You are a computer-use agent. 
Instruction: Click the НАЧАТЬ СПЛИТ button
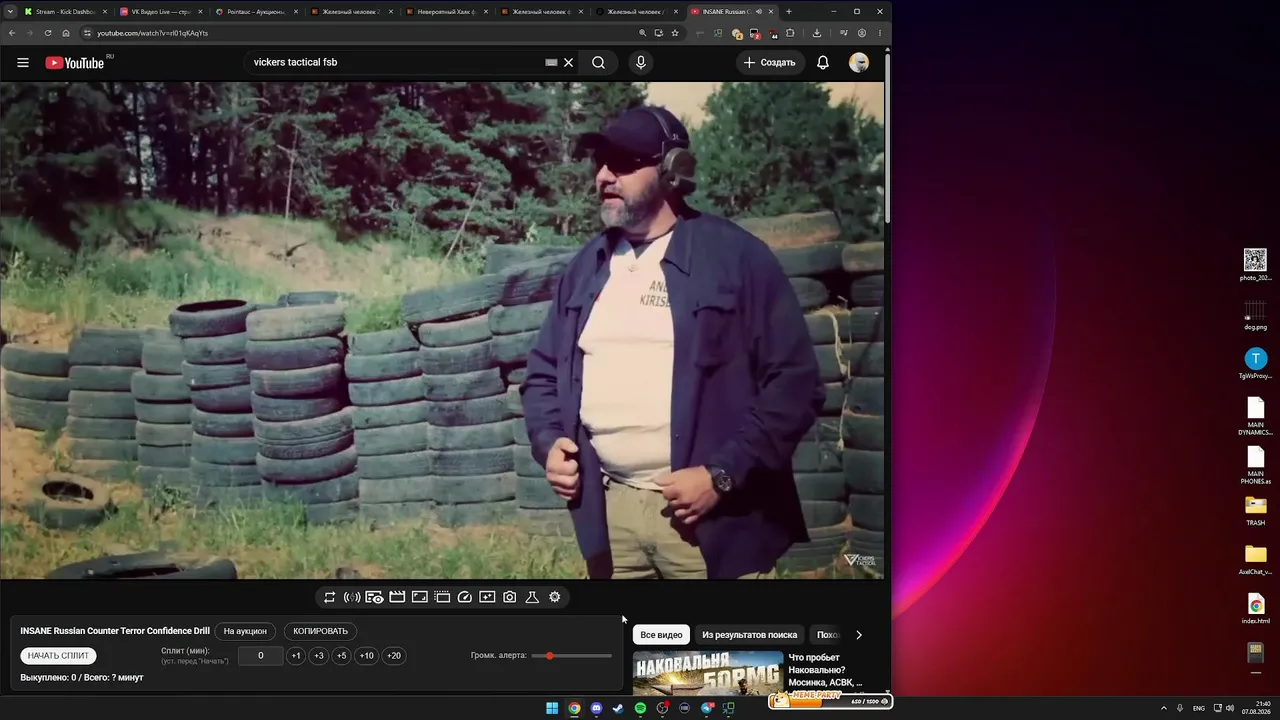[x=58, y=656]
